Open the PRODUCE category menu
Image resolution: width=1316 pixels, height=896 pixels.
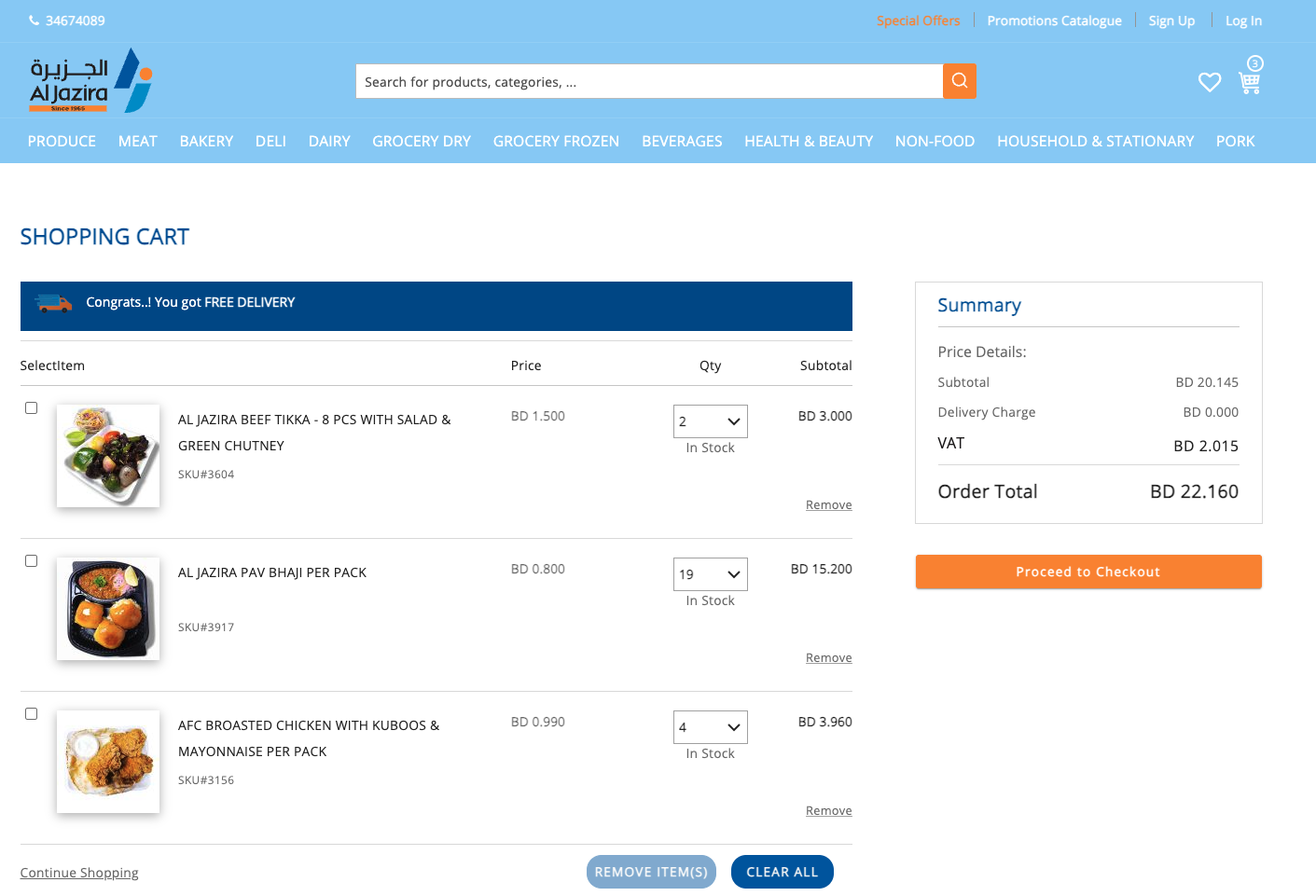click(x=62, y=141)
